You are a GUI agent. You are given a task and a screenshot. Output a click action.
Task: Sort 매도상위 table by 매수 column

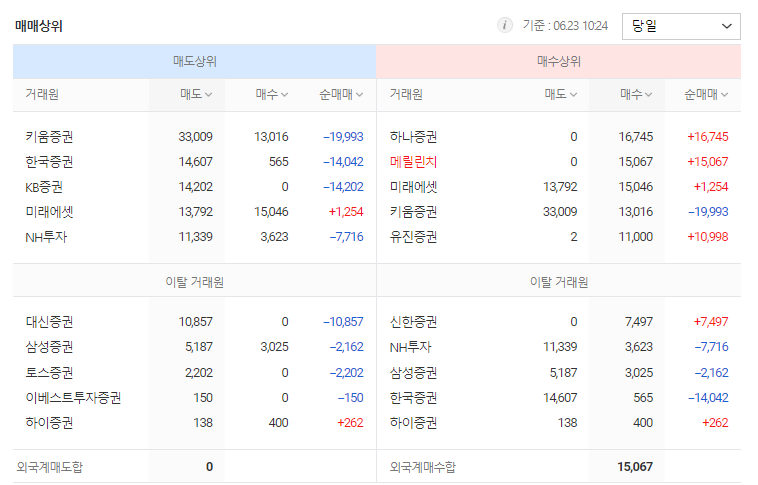pyautogui.click(x=272, y=94)
